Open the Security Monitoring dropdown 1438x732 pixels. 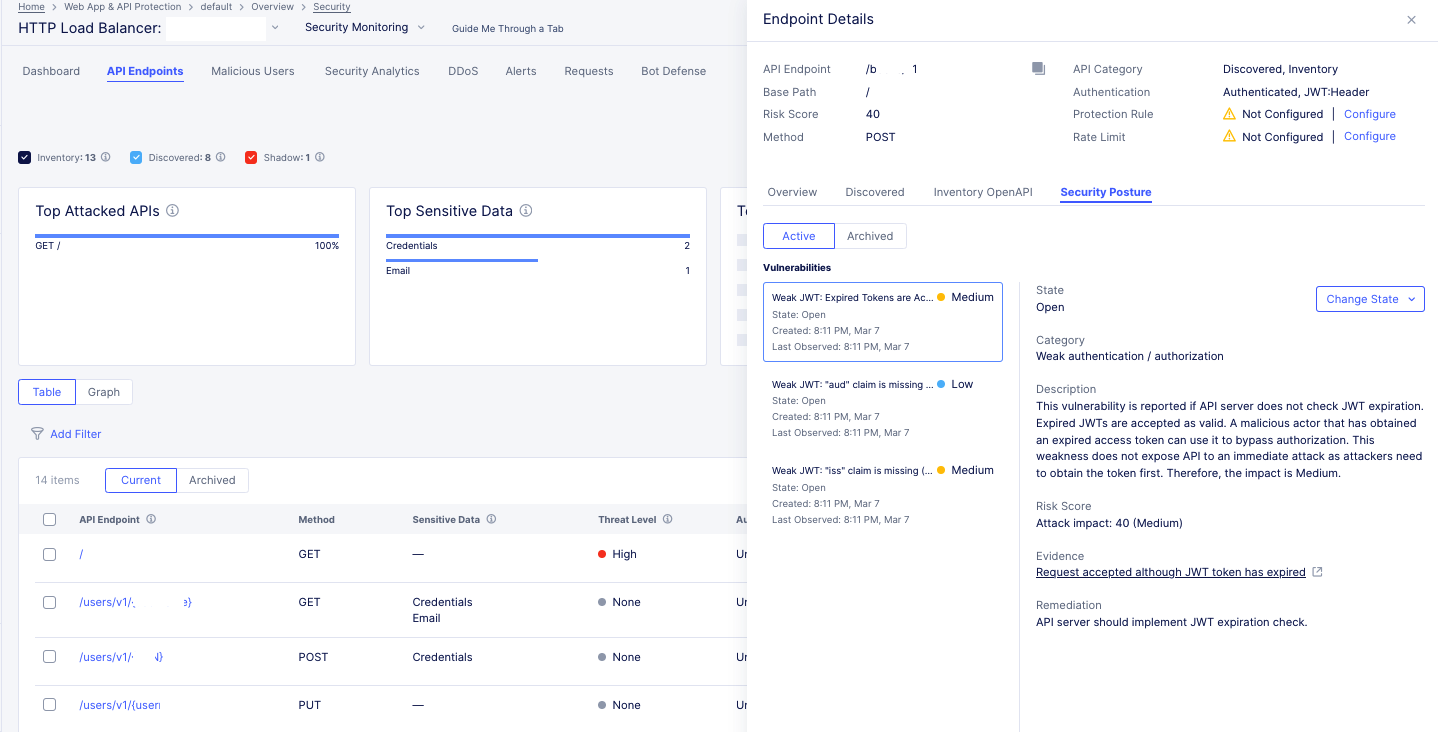click(x=420, y=27)
